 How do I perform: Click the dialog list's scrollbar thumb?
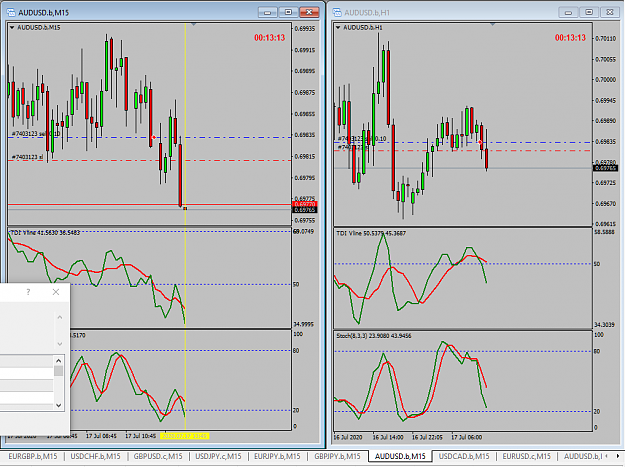tap(59, 371)
